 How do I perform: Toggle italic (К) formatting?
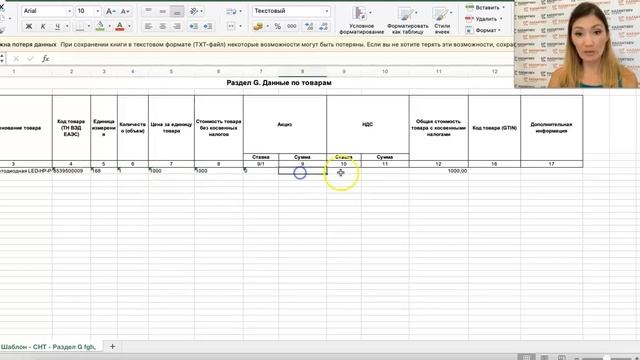pos(43,27)
